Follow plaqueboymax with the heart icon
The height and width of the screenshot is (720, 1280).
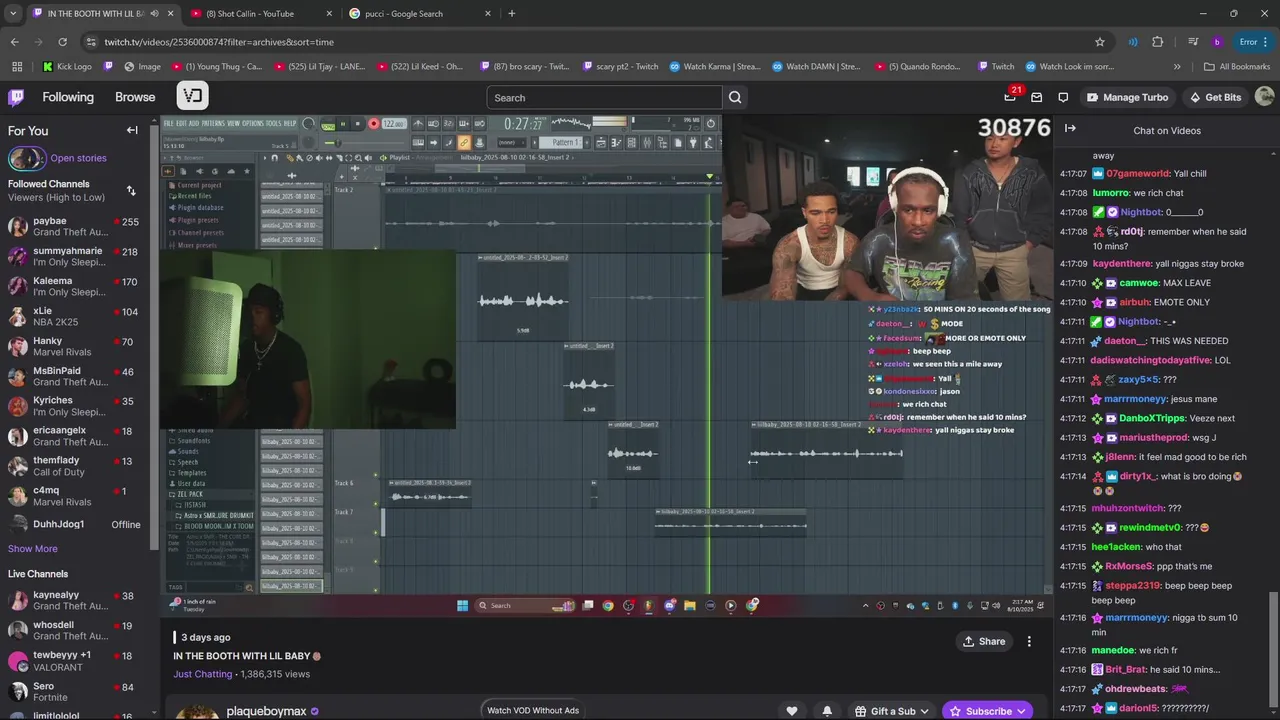792,711
